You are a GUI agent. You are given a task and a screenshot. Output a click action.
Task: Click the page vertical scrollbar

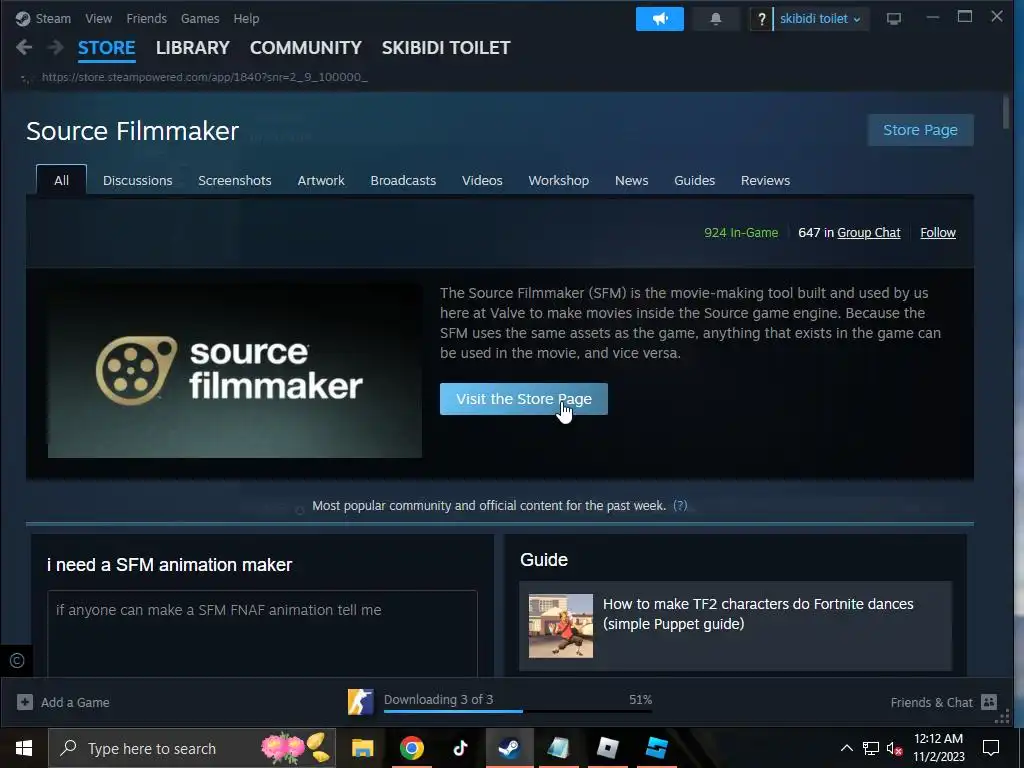1006,111
